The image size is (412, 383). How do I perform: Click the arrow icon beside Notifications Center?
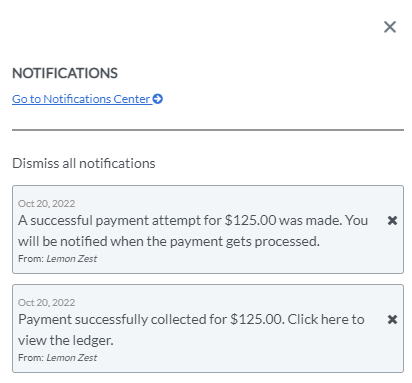click(158, 99)
